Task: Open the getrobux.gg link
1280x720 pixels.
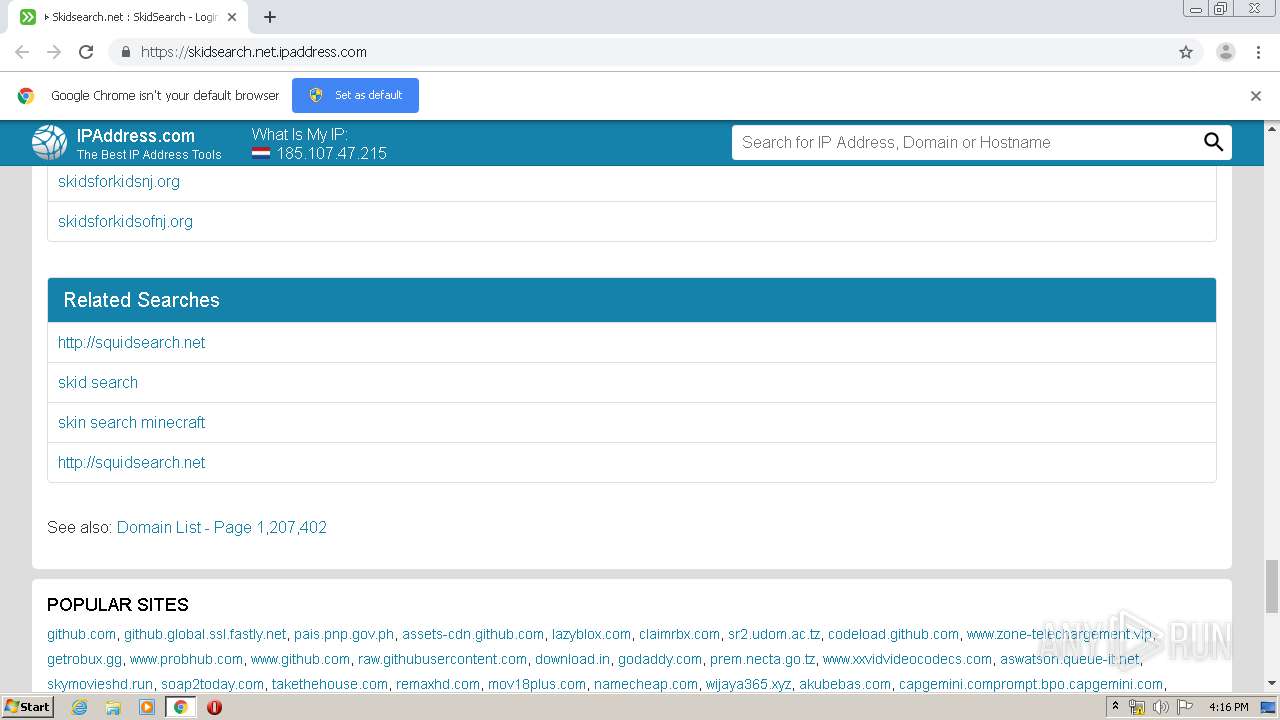Action: [x=84, y=659]
